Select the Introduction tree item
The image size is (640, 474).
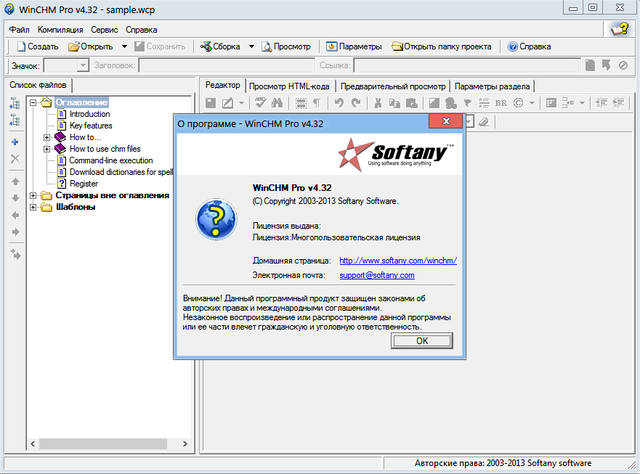click(x=89, y=114)
